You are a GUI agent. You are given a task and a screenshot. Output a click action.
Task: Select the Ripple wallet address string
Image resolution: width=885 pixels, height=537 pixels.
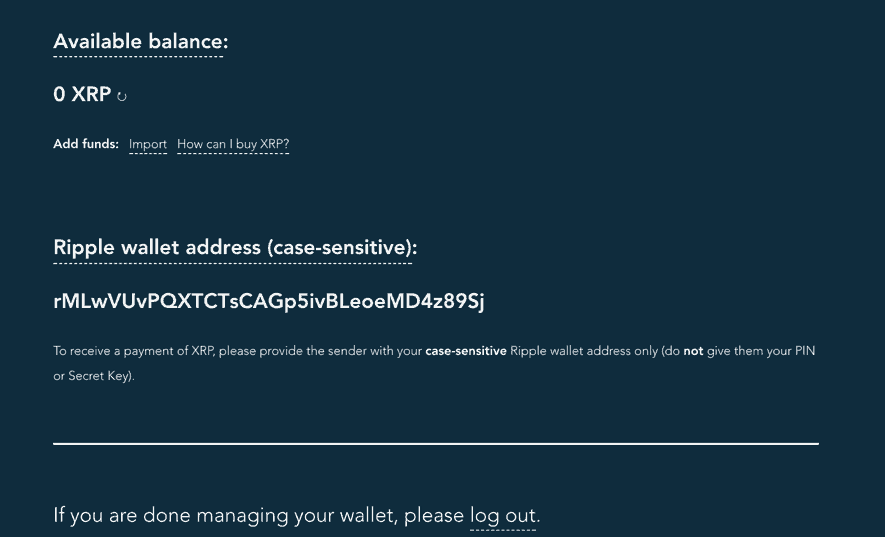(269, 302)
